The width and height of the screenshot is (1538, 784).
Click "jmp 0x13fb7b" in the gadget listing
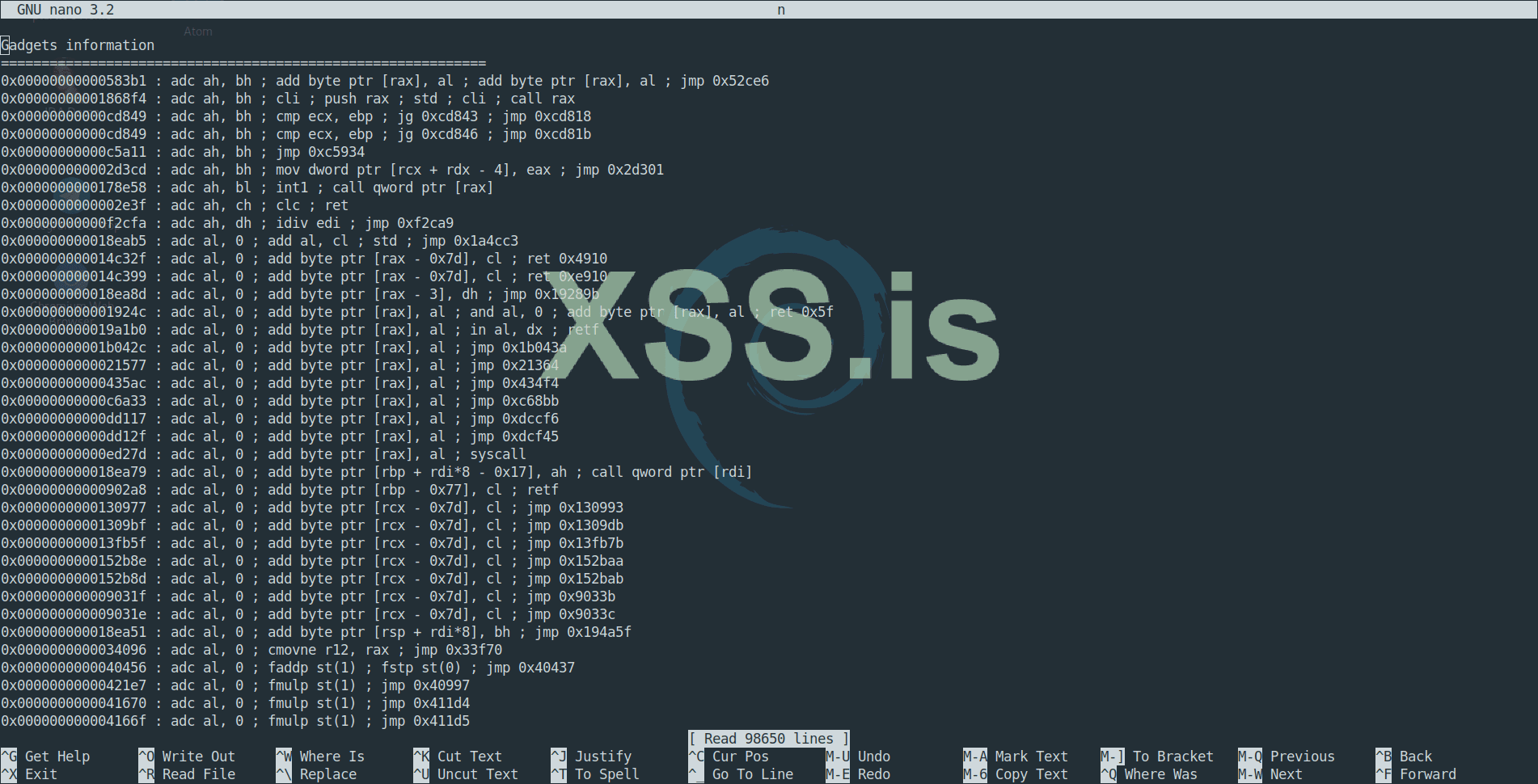coord(575,543)
